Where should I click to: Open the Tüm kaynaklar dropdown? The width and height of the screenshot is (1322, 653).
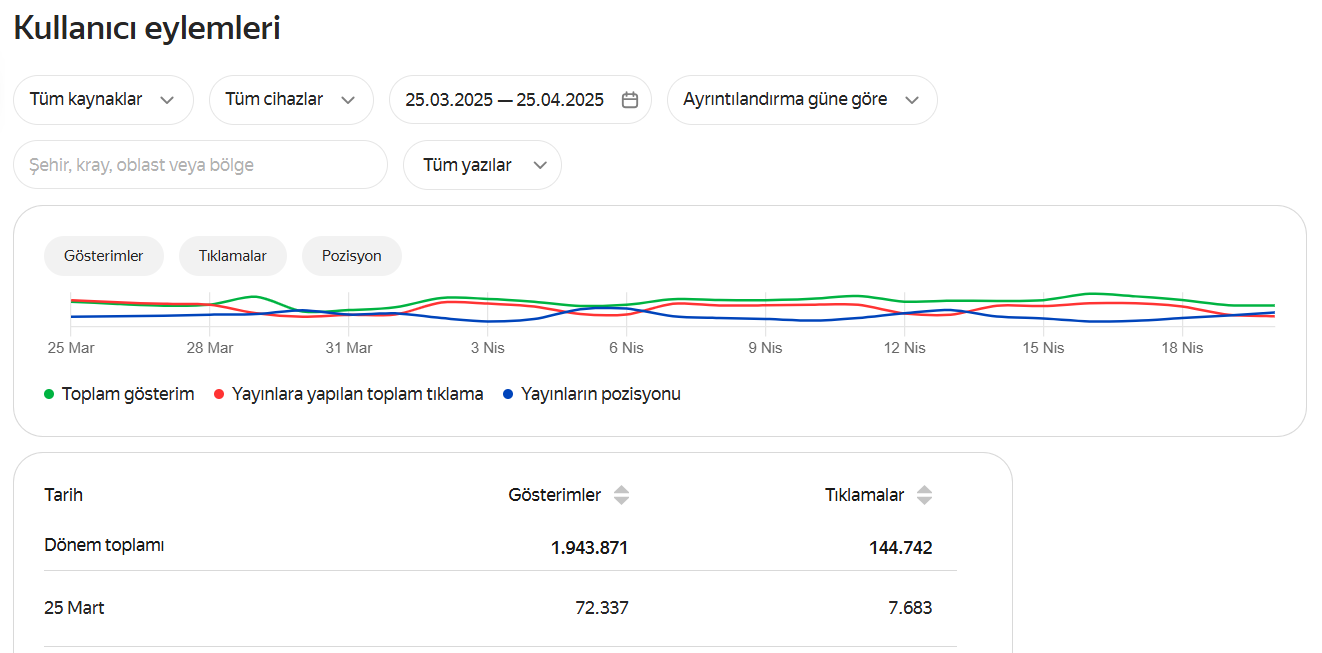(x=102, y=100)
